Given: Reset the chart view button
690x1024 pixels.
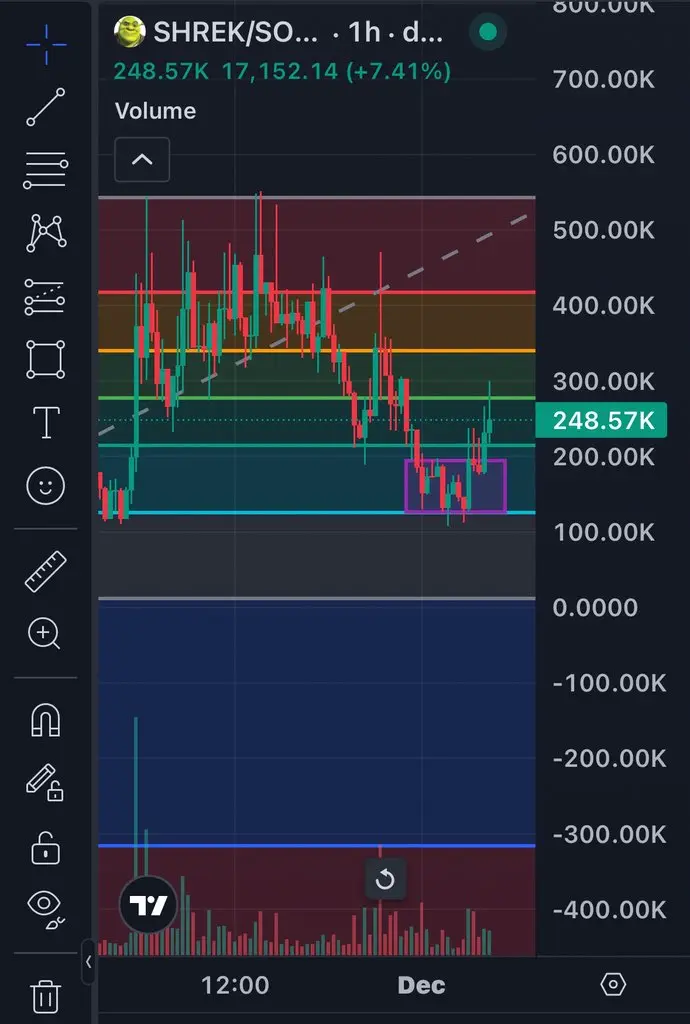Looking at the screenshot, I should coord(385,879).
